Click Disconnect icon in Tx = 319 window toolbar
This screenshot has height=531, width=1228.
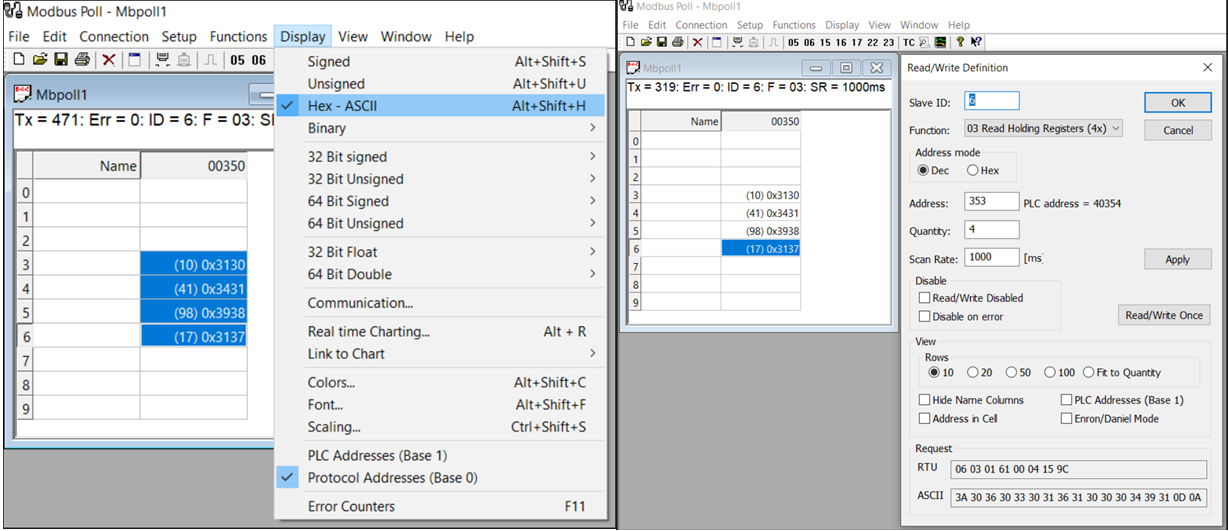(753, 42)
